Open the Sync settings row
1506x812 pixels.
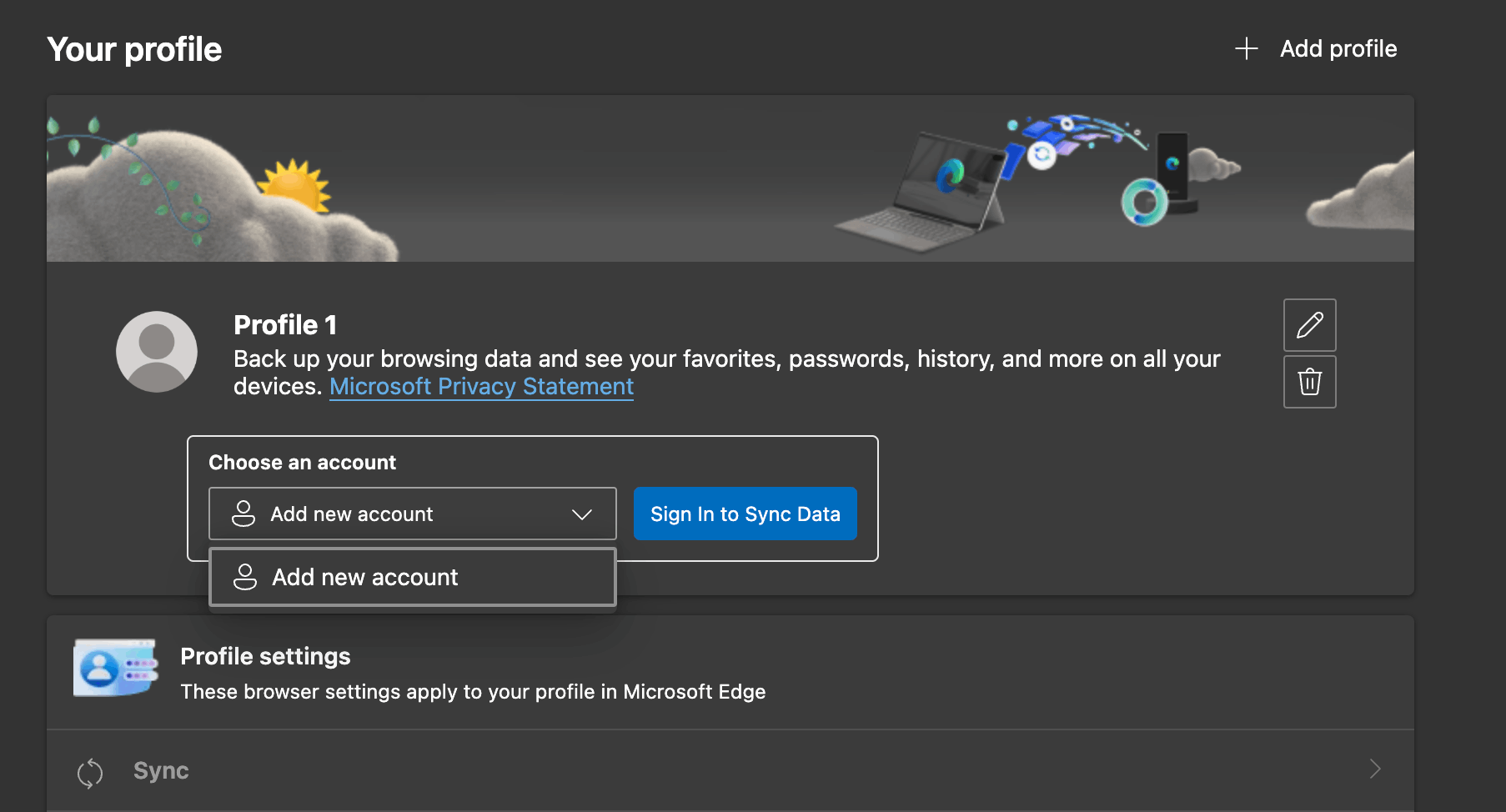tap(730, 770)
